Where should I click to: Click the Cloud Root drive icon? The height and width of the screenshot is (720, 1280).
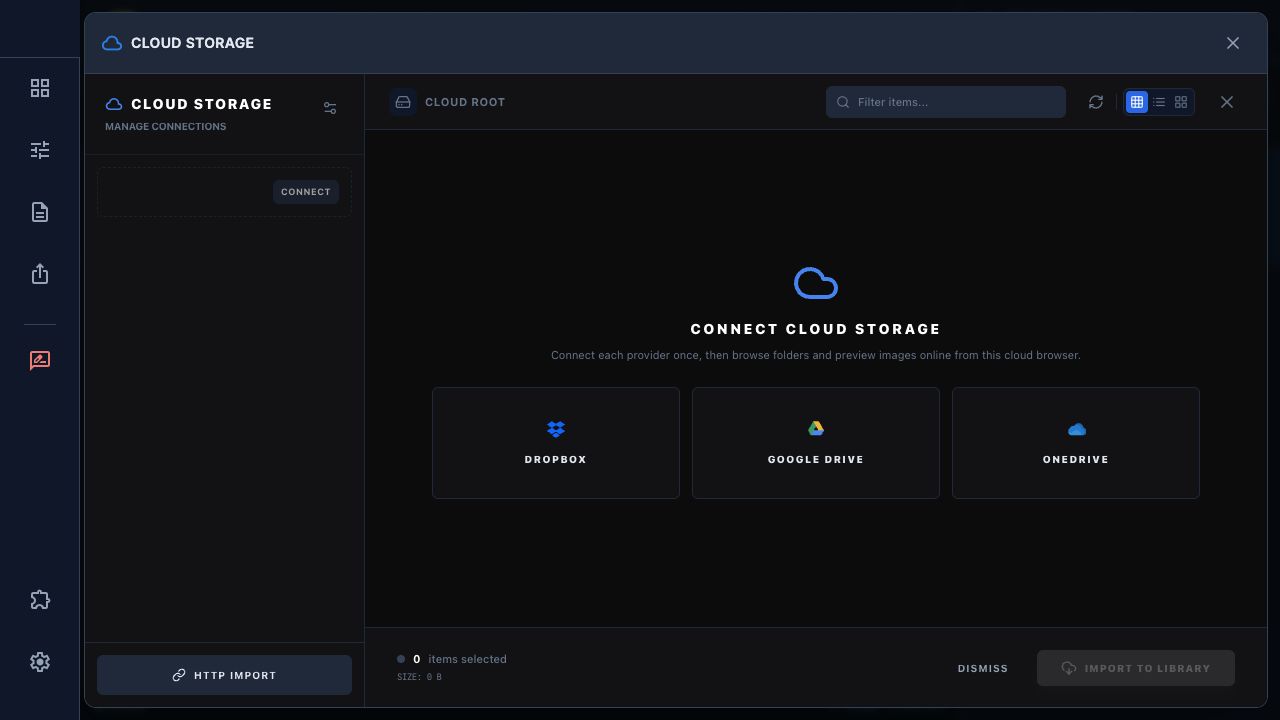(x=403, y=102)
